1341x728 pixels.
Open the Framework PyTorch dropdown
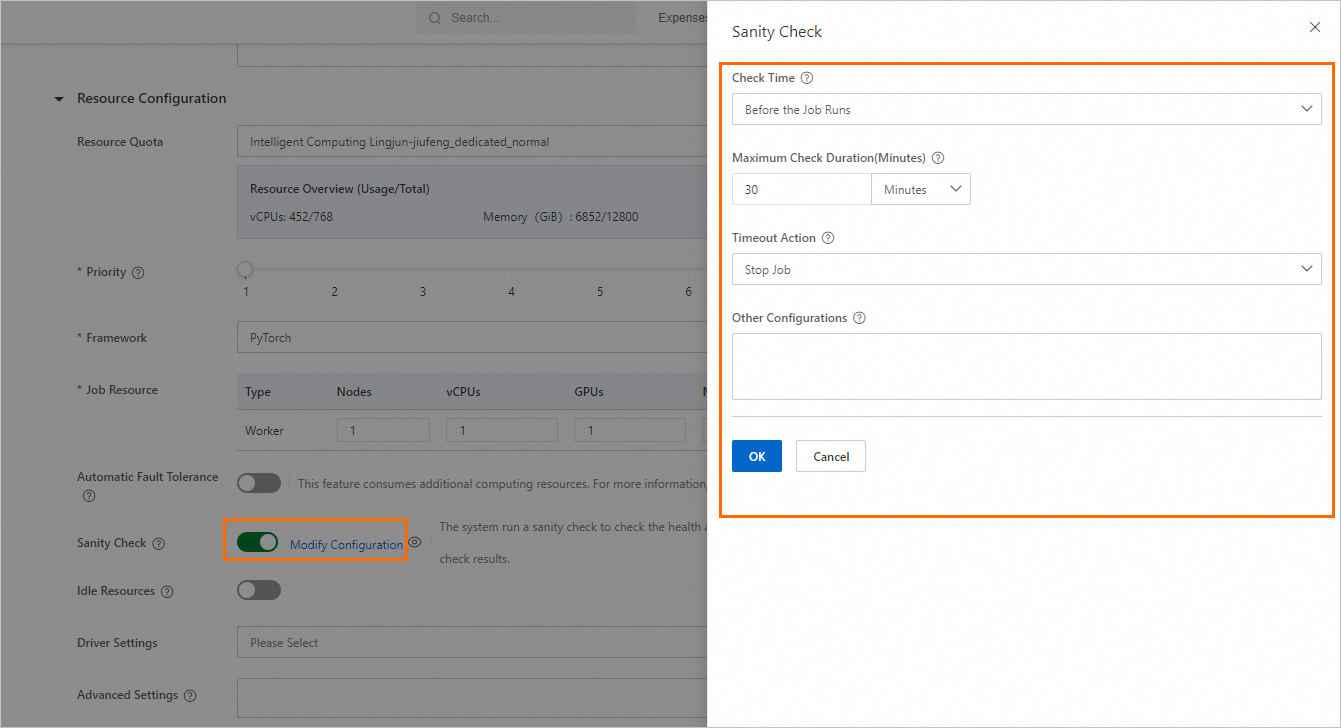coord(472,338)
